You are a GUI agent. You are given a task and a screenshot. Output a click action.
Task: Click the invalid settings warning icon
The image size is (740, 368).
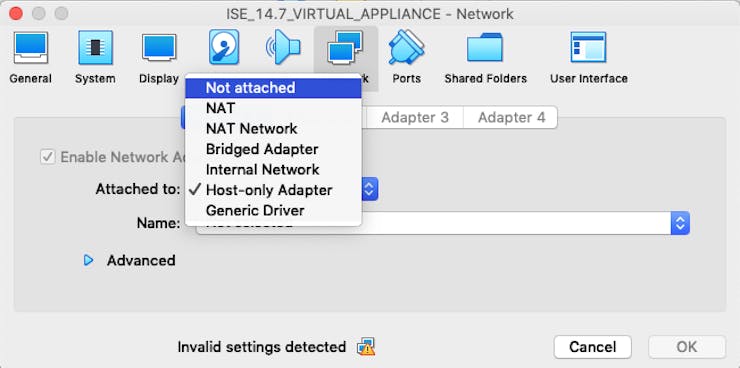pos(366,347)
